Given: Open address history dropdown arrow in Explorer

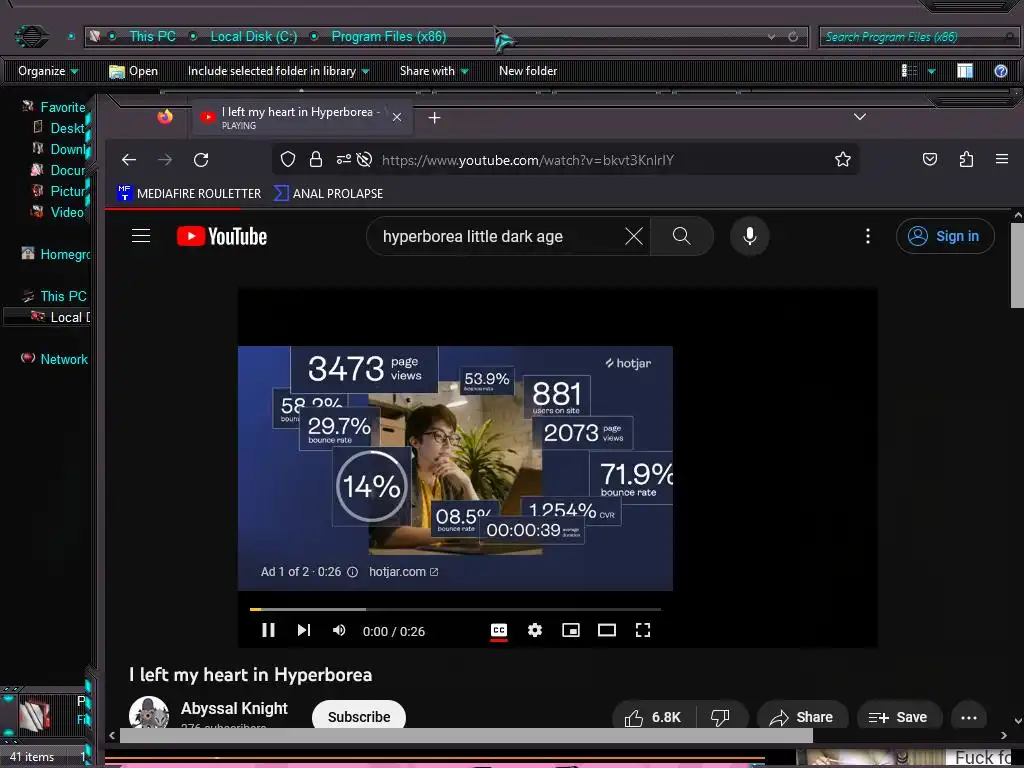Looking at the screenshot, I should pos(771,37).
